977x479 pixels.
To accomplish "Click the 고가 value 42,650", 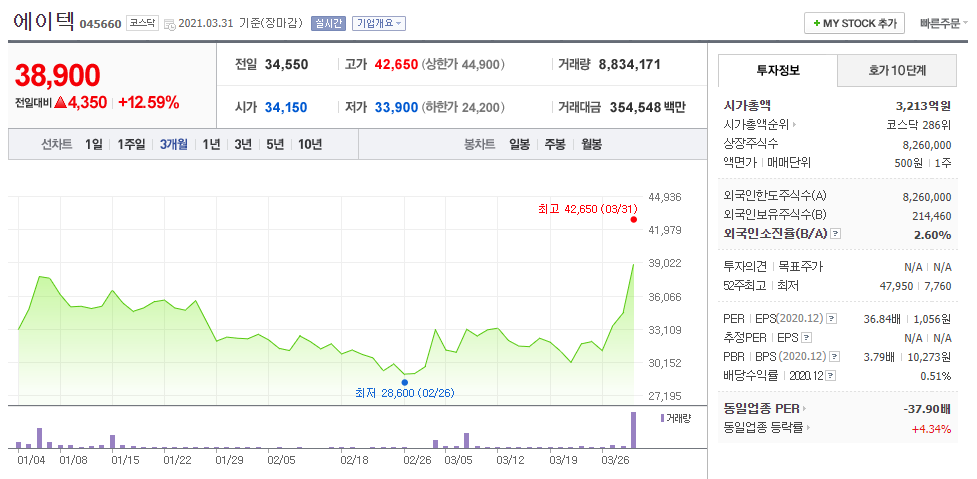I will (x=396, y=64).
